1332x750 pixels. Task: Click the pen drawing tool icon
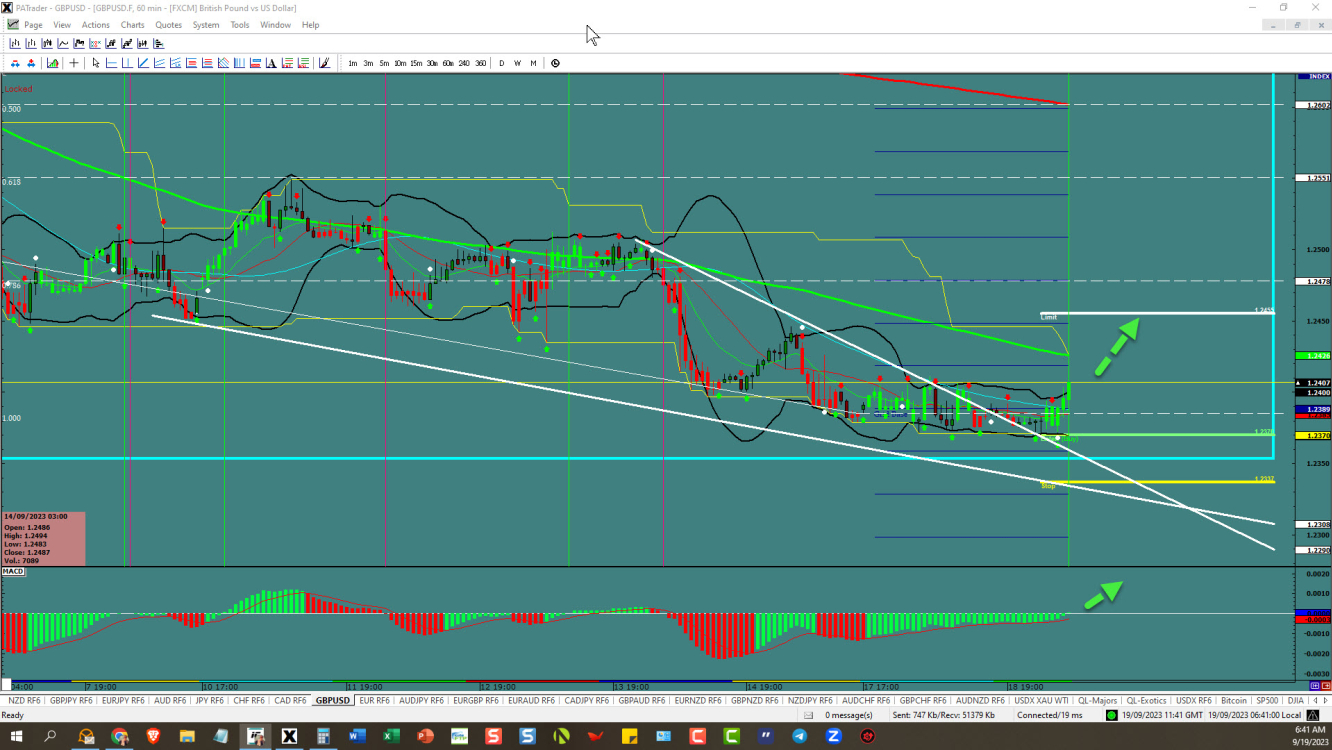point(324,63)
